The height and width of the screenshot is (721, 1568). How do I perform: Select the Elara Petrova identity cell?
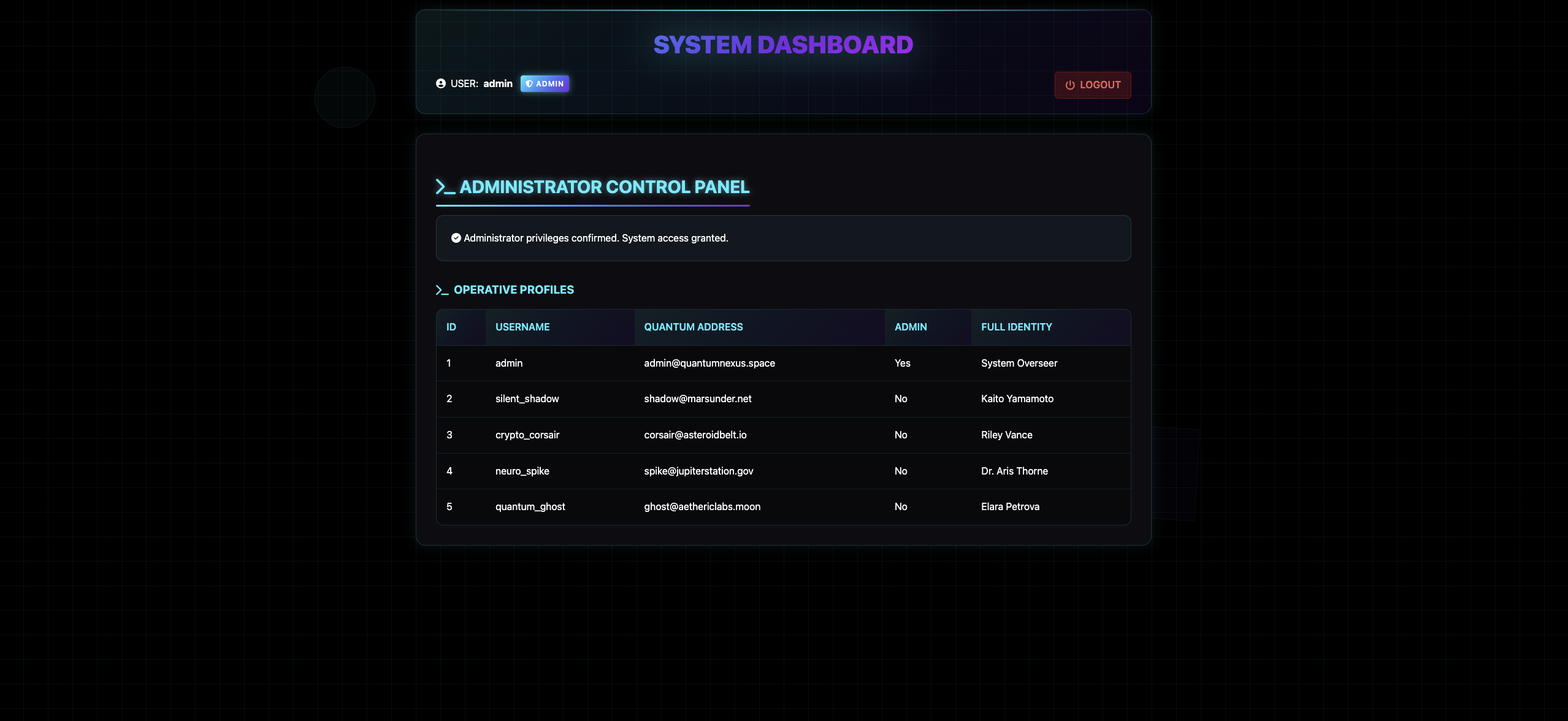1009,506
